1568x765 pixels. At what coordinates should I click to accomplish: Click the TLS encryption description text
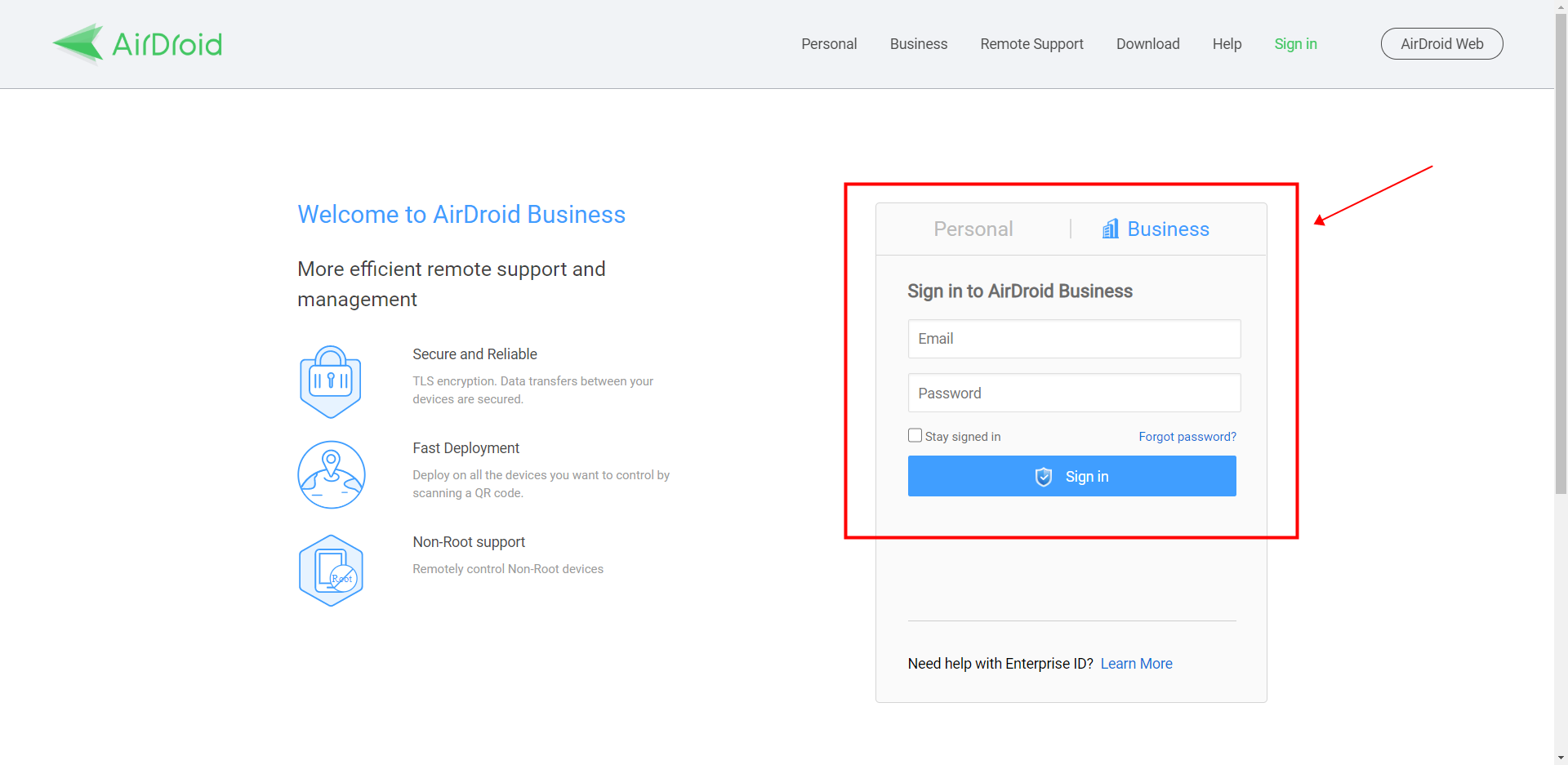[x=532, y=390]
